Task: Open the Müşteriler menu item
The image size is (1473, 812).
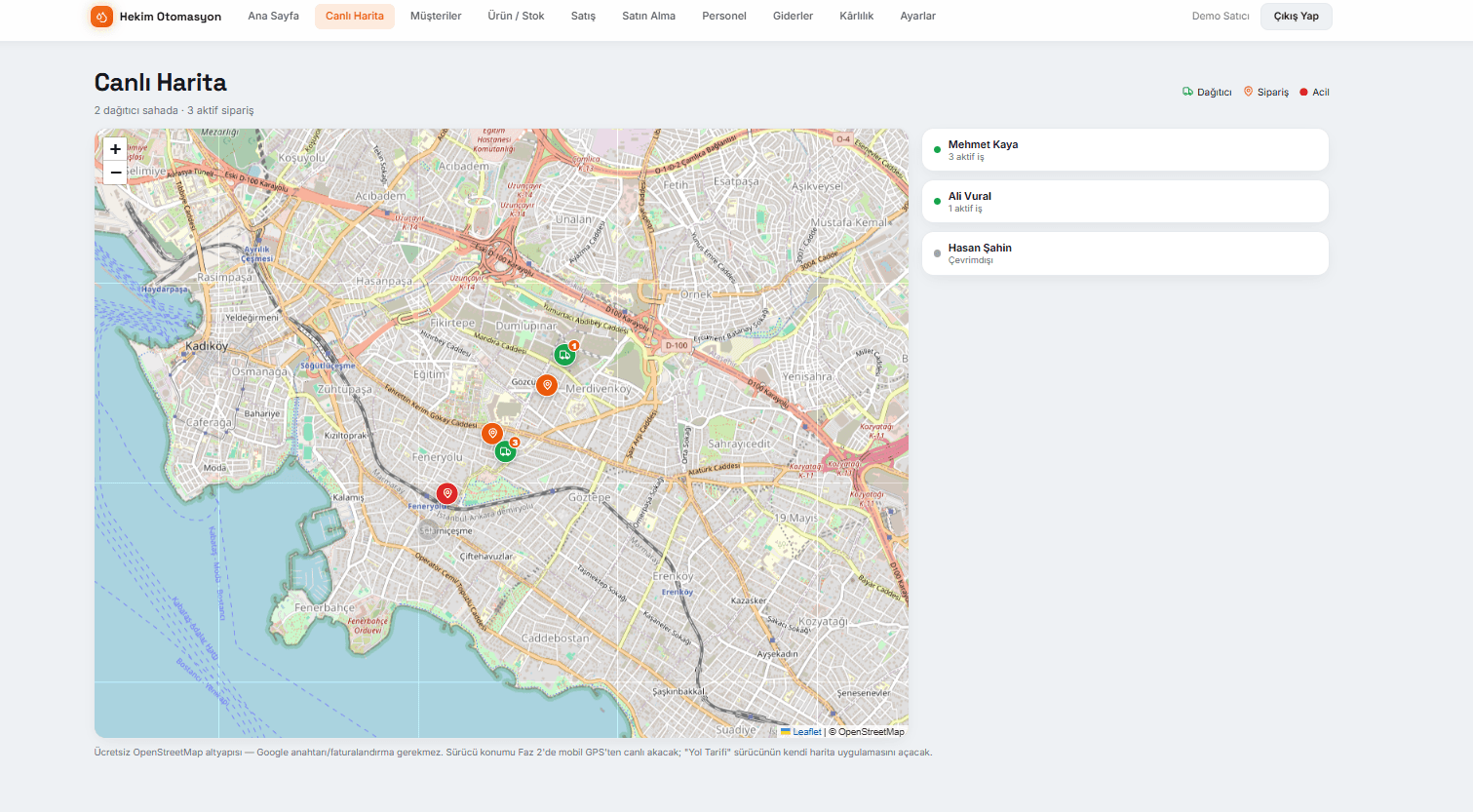Action: click(436, 17)
